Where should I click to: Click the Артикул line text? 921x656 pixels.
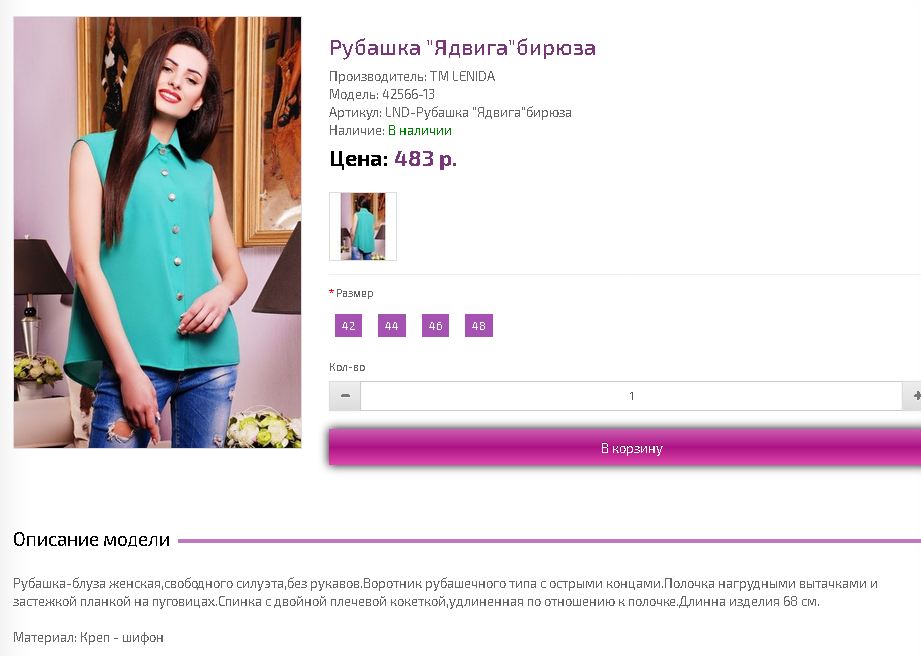[450, 112]
